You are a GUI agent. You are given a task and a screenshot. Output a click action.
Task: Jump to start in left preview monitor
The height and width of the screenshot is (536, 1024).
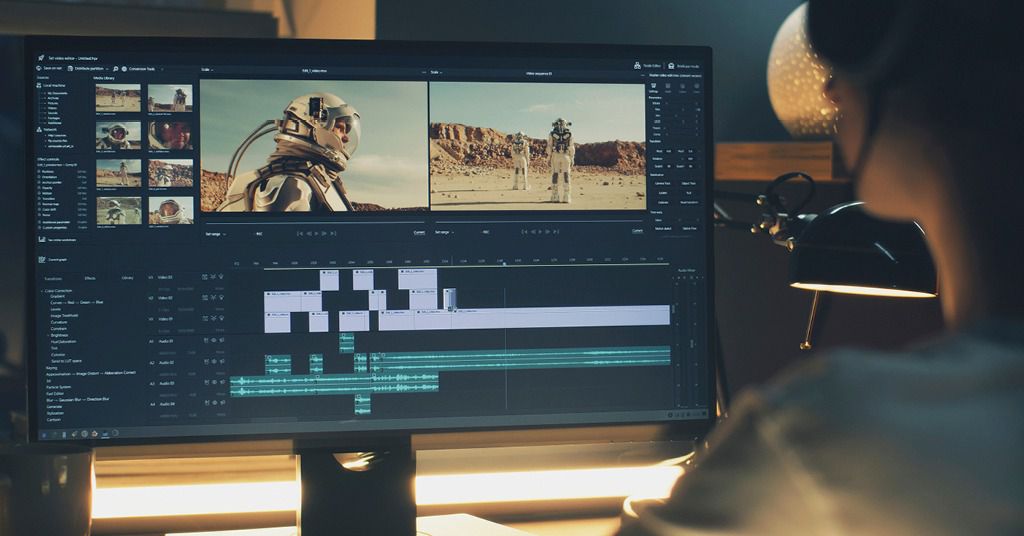pos(300,233)
